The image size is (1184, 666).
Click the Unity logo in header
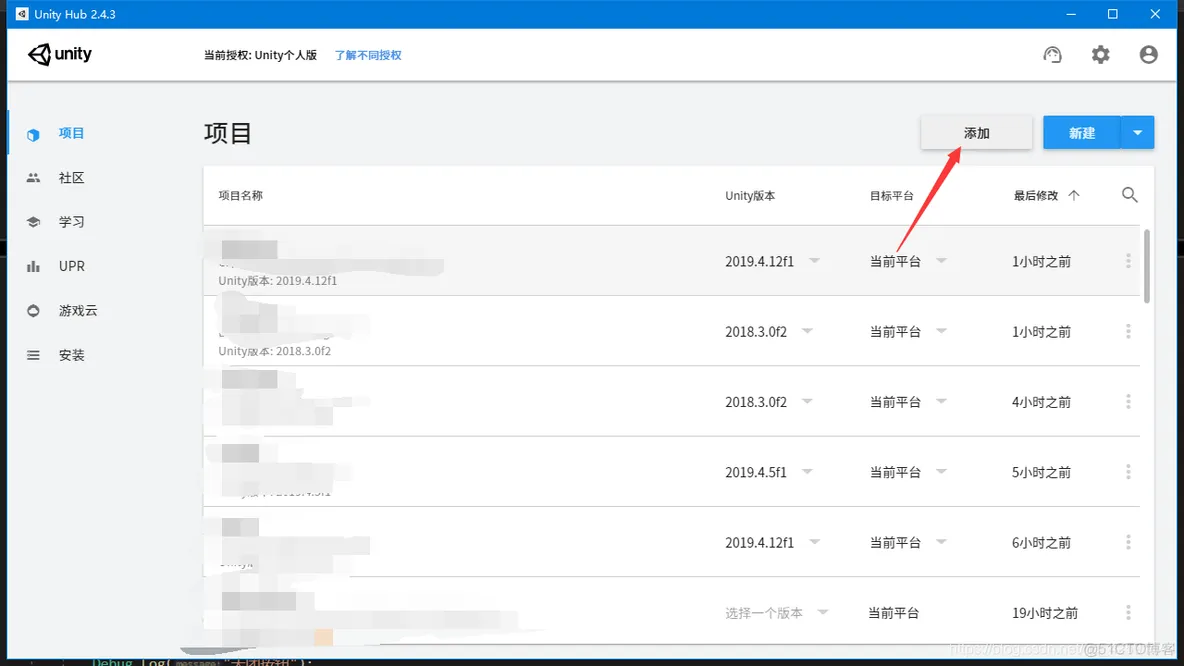point(60,54)
